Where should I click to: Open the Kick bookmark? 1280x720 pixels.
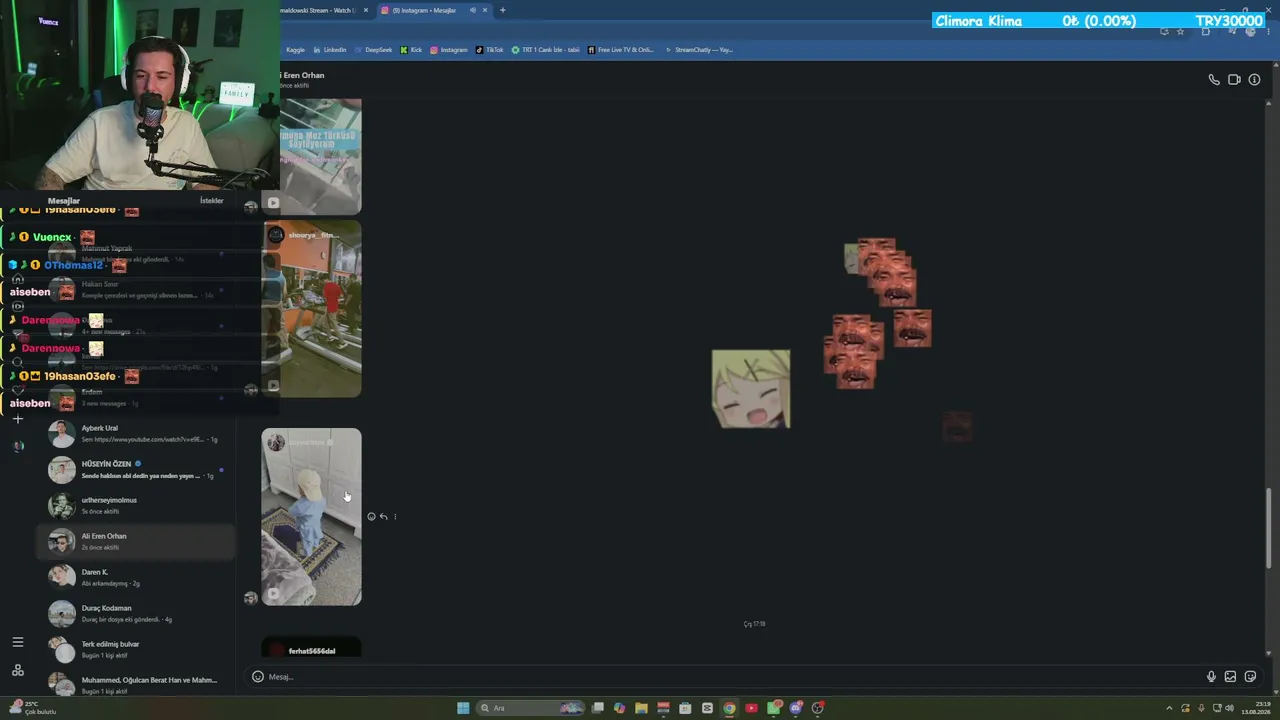411,50
